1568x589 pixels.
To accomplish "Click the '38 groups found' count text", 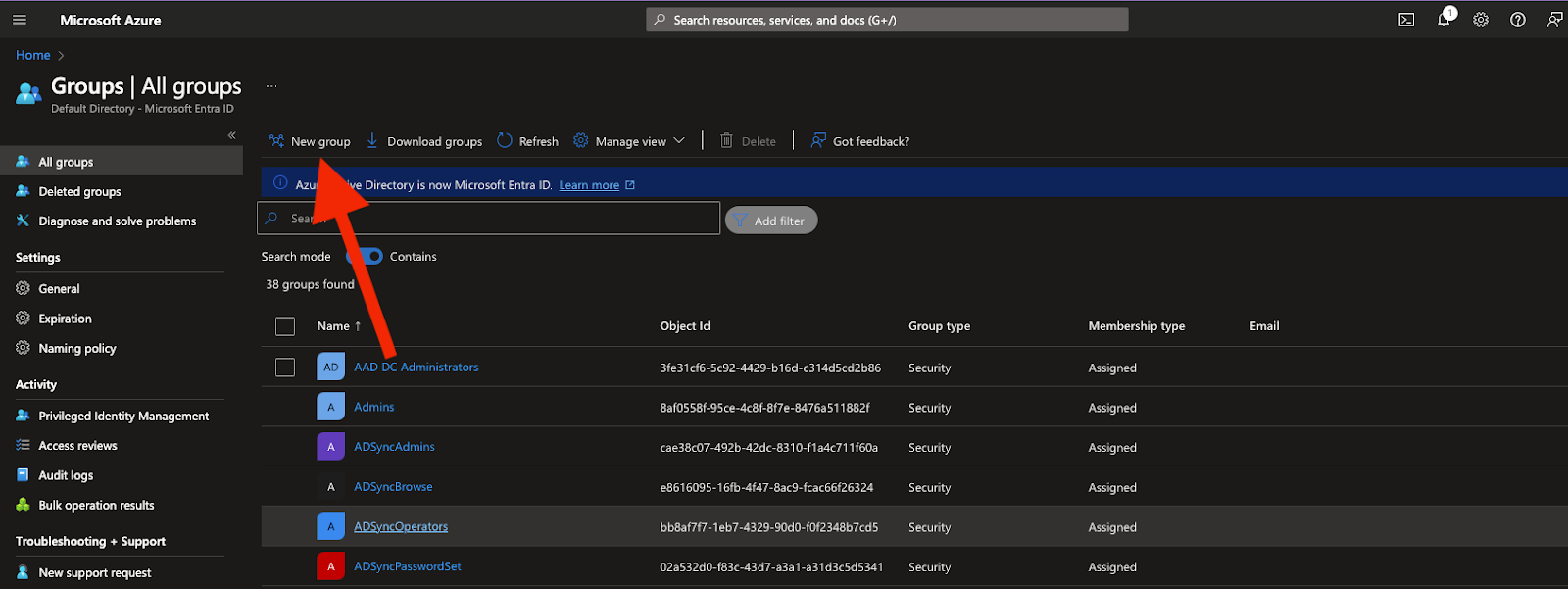I will (x=310, y=284).
